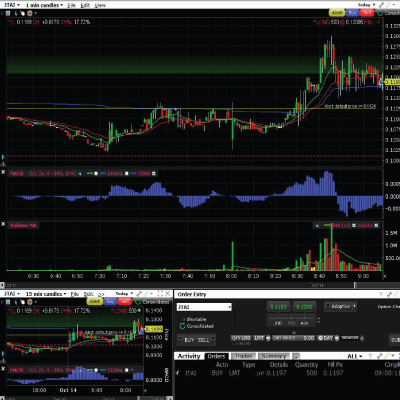This screenshot has width=400, height=400.
Task: Close the MACD indicator panel
Action: pyautogui.click(x=3, y=172)
